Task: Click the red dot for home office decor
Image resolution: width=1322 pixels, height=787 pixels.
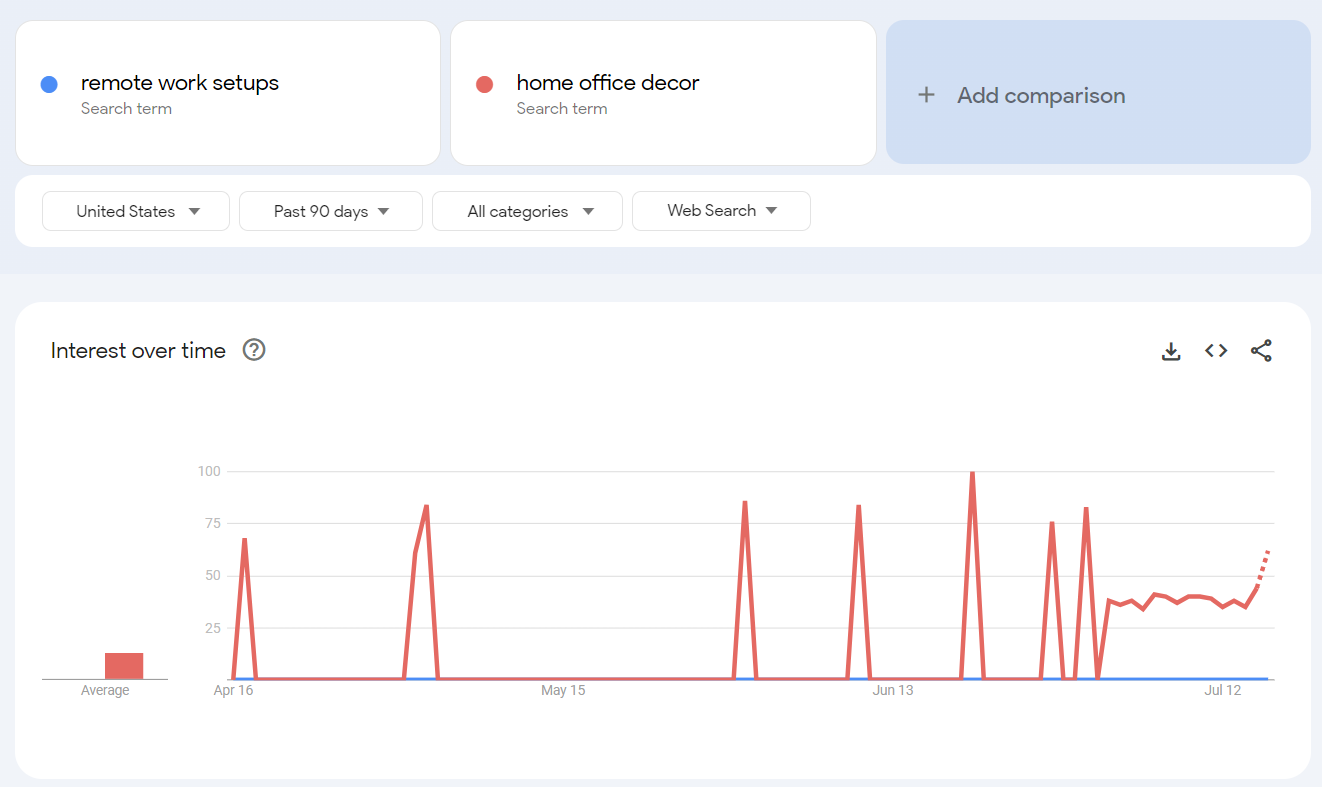Action: click(x=485, y=85)
